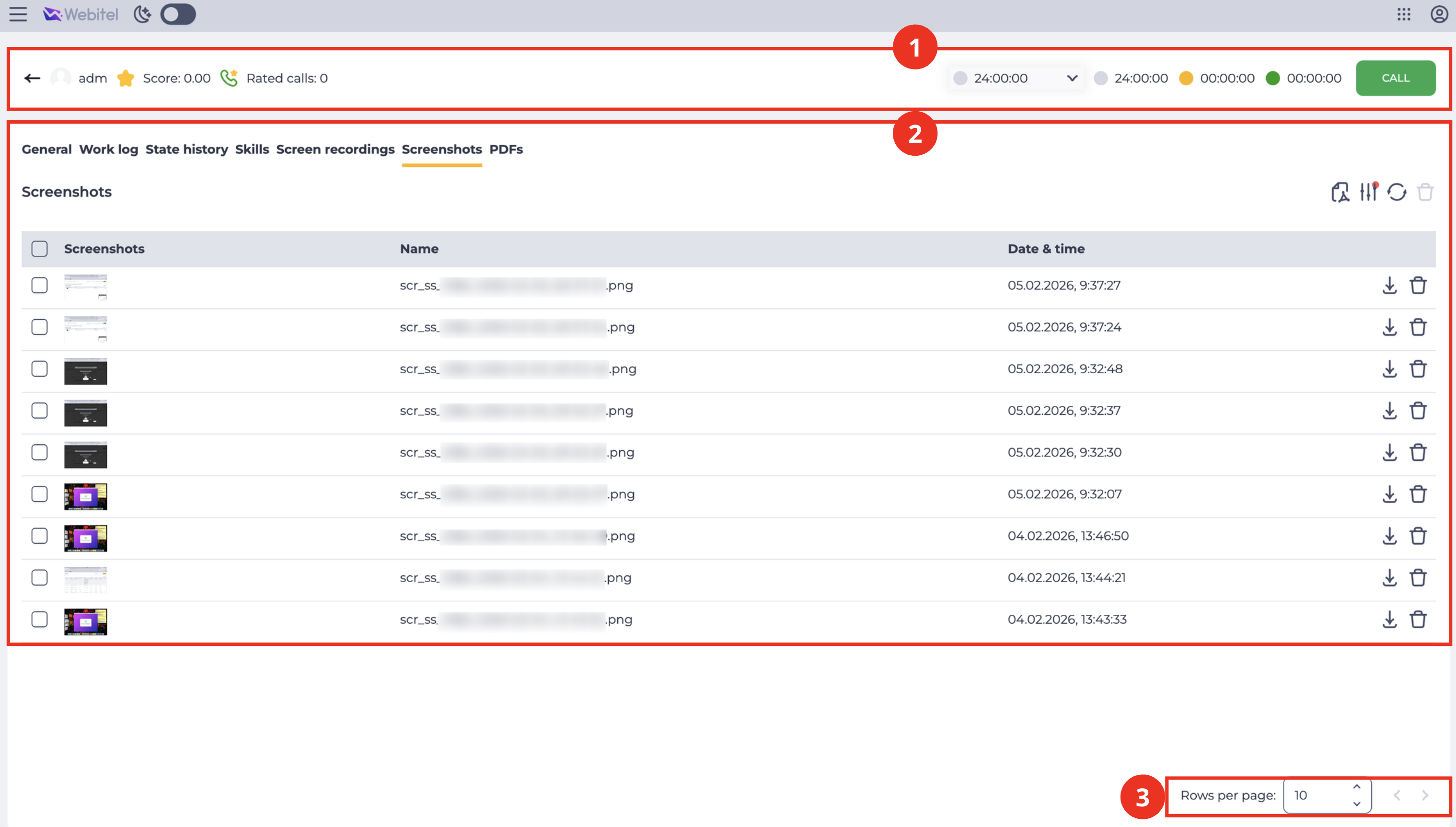
Task: Open the application grid launcher
Action: point(1404,14)
